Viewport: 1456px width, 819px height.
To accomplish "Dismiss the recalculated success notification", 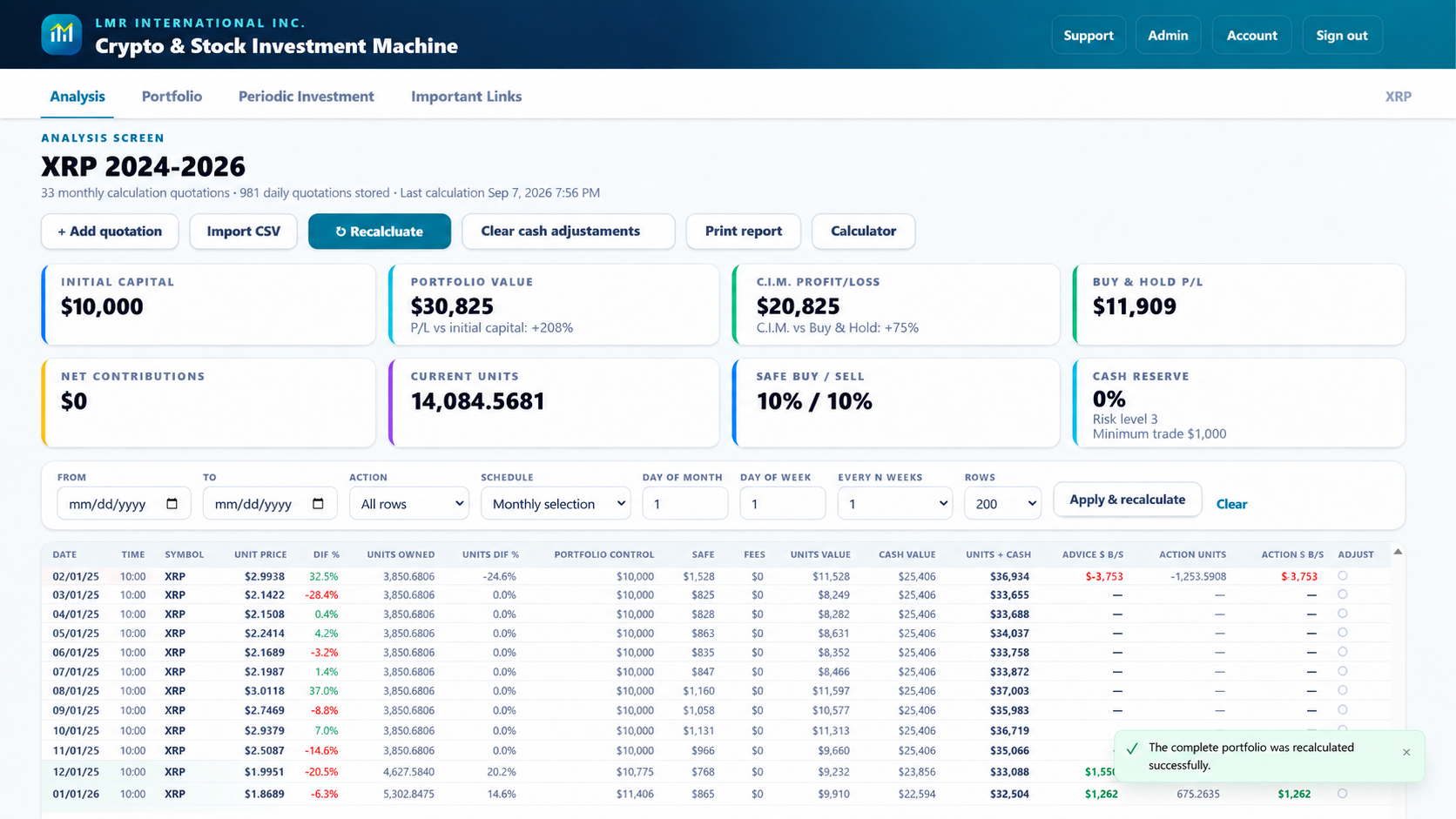I will pyautogui.click(x=1406, y=752).
